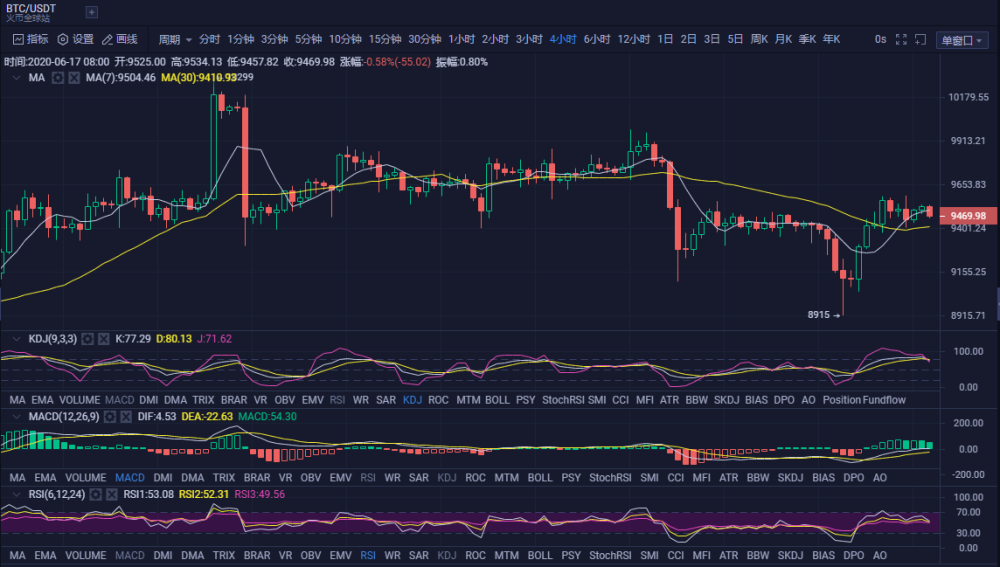This screenshot has height=567, width=1000.
Task: Switch to the 1小时 timeframe
Action: point(461,40)
